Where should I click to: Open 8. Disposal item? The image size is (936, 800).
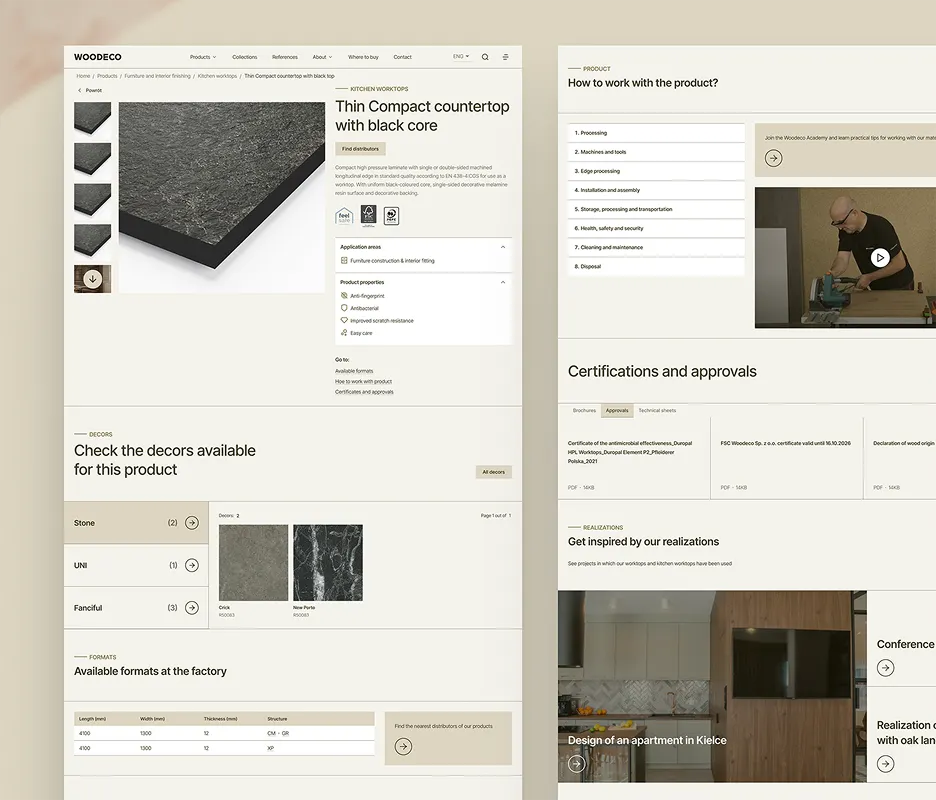656,267
